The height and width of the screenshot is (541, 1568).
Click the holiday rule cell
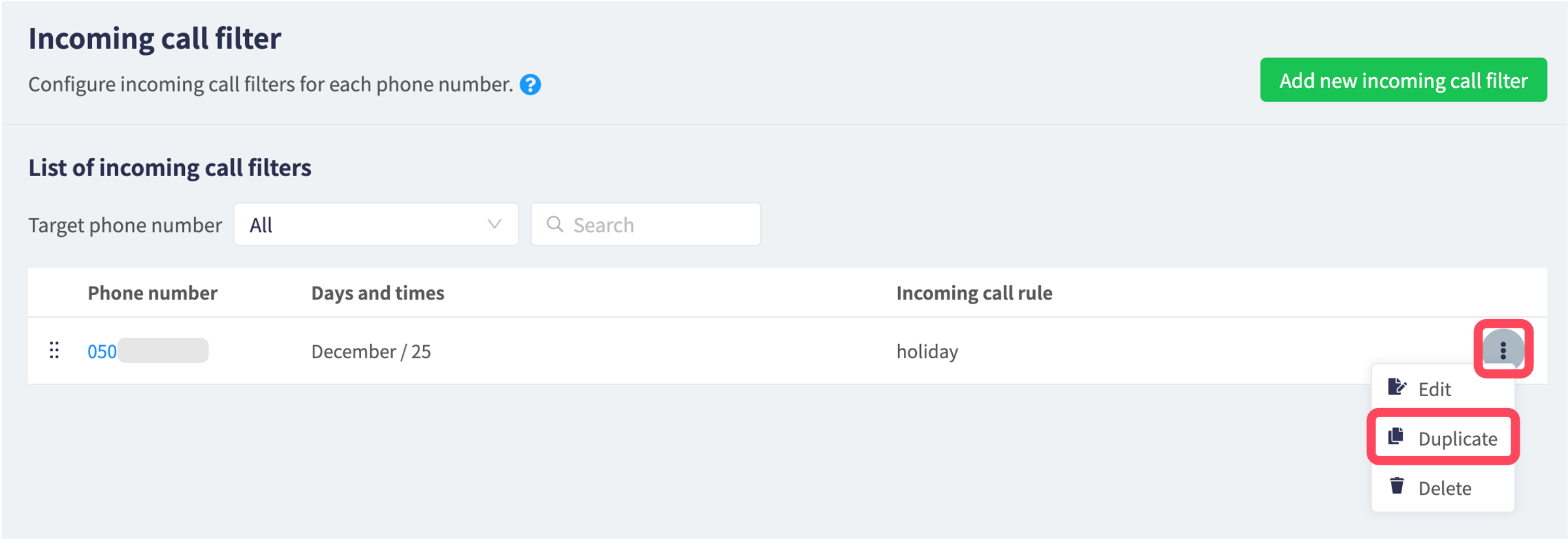(x=927, y=352)
